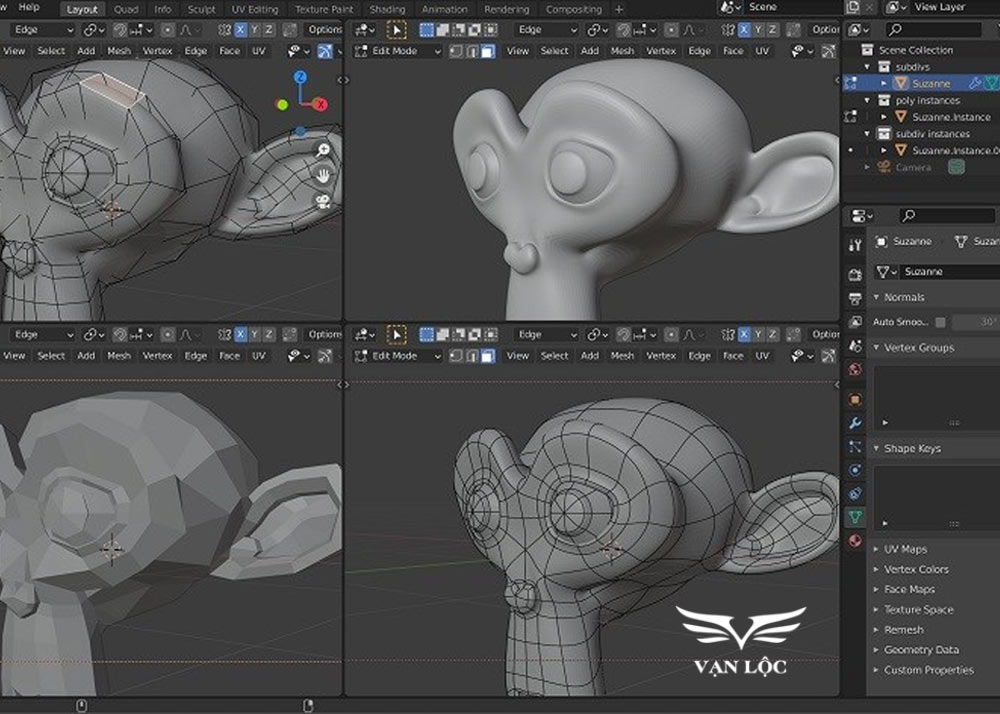Toggle proportional editing in top-left viewport header
Viewport: 1000px width, 714px height.
coord(167,30)
